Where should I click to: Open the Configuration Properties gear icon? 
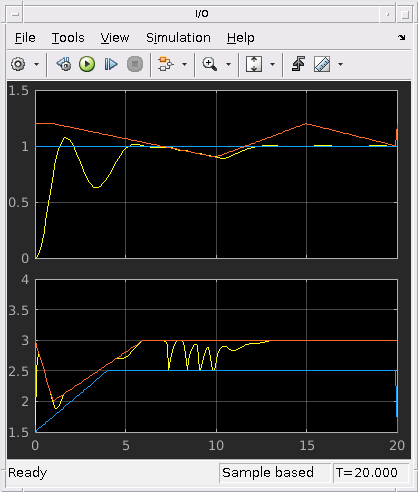coord(18,64)
